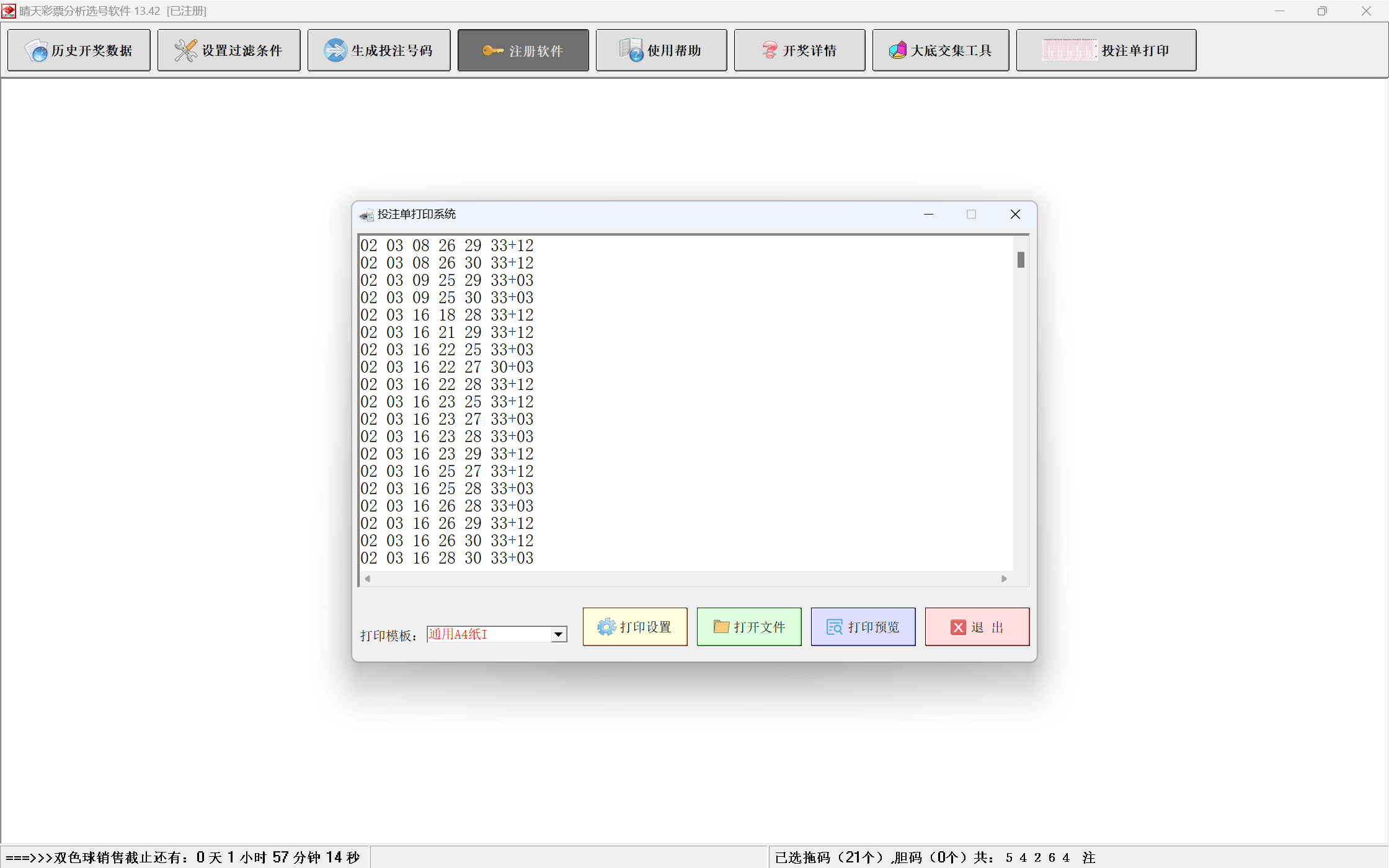Viewport: 1389px width, 868px height.
Task: Click 生成投注号码 generate numbers button
Action: tap(379, 50)
